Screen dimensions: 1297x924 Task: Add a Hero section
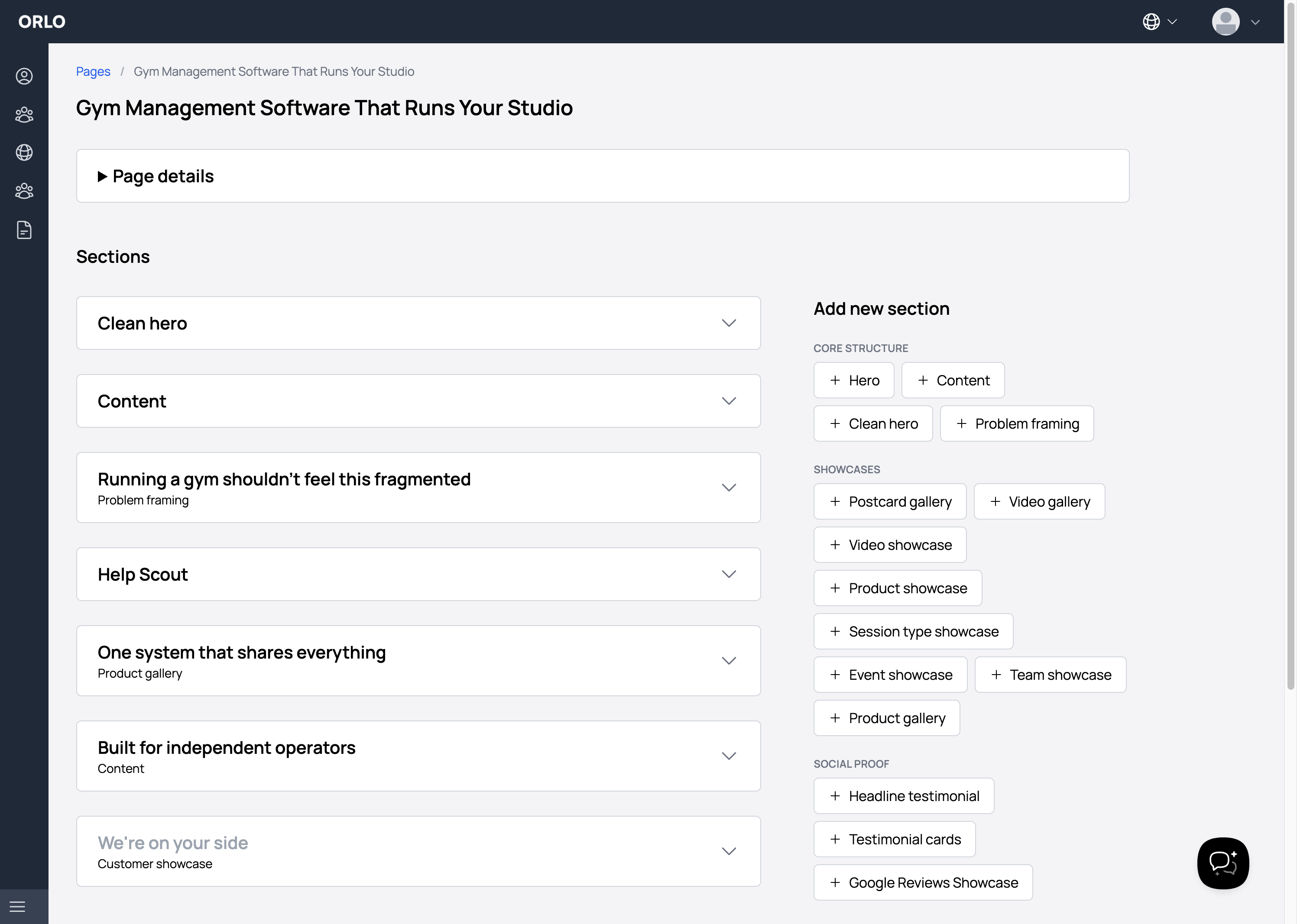[x=854, y=380]
